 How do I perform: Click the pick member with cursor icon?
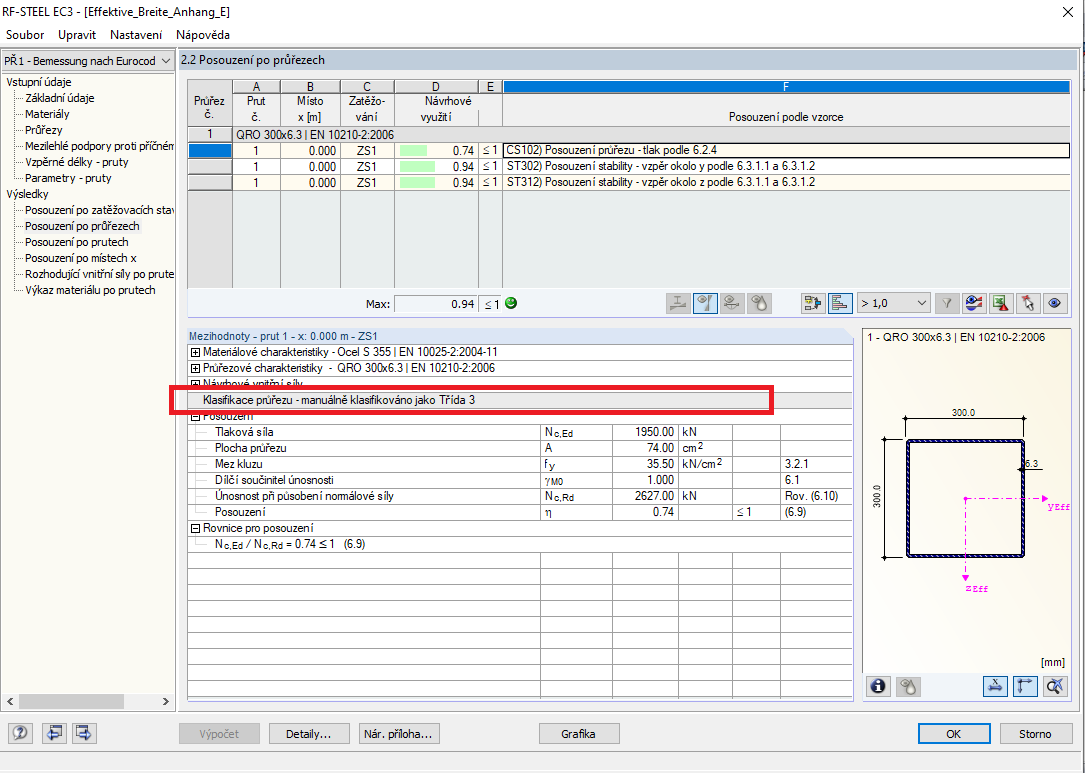click(x=1028, y=303)
